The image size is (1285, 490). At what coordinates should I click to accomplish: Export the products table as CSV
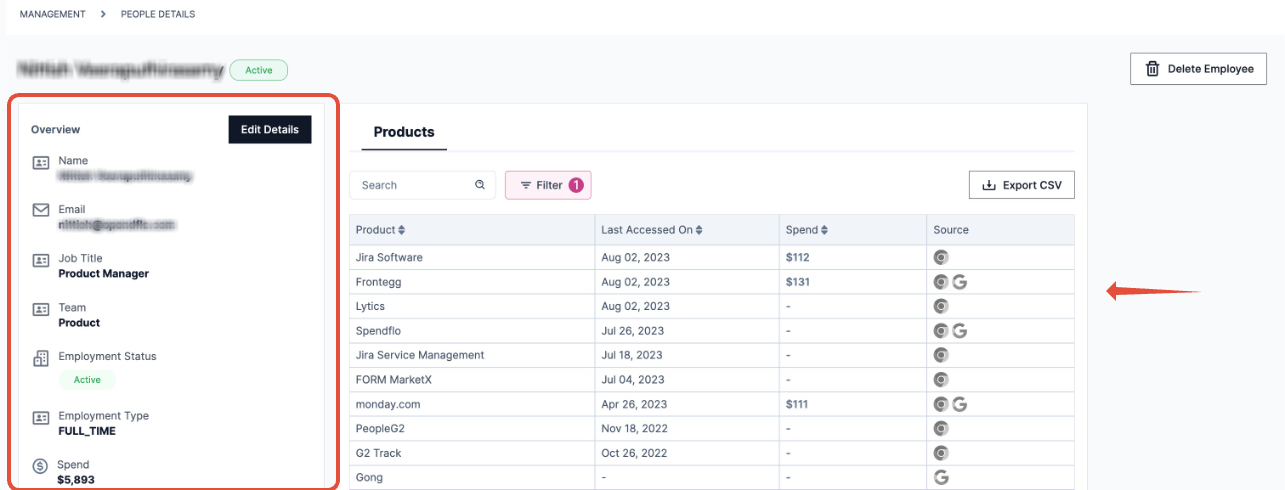pyautogui.click(x=1022, y=185)
